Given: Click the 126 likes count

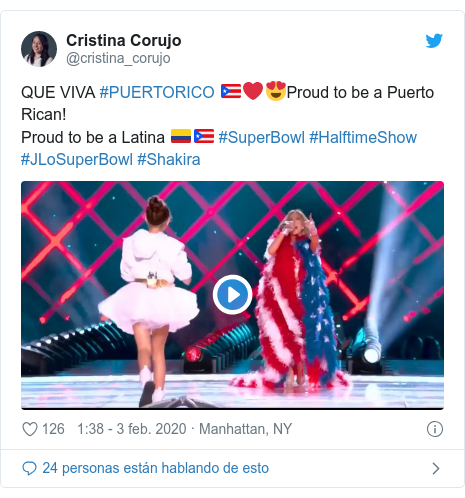Looking at the screenshot, I should [53, 429].
